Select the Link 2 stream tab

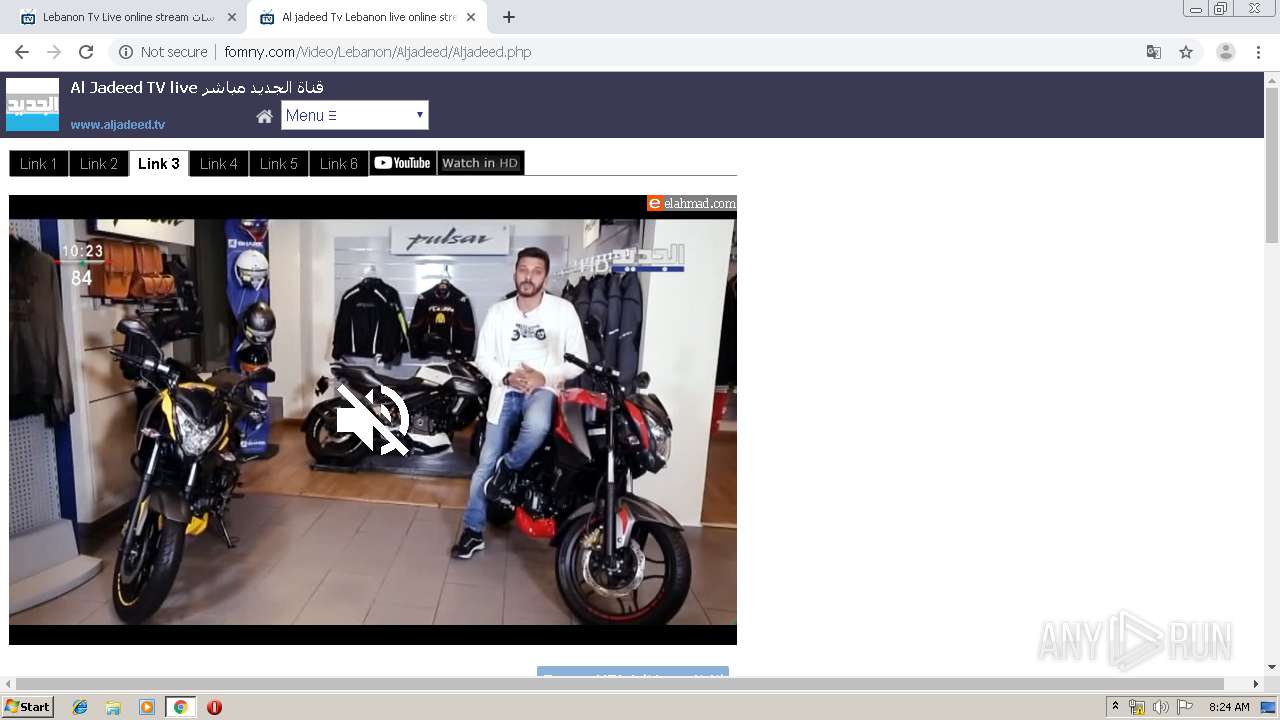pos(98,163)
